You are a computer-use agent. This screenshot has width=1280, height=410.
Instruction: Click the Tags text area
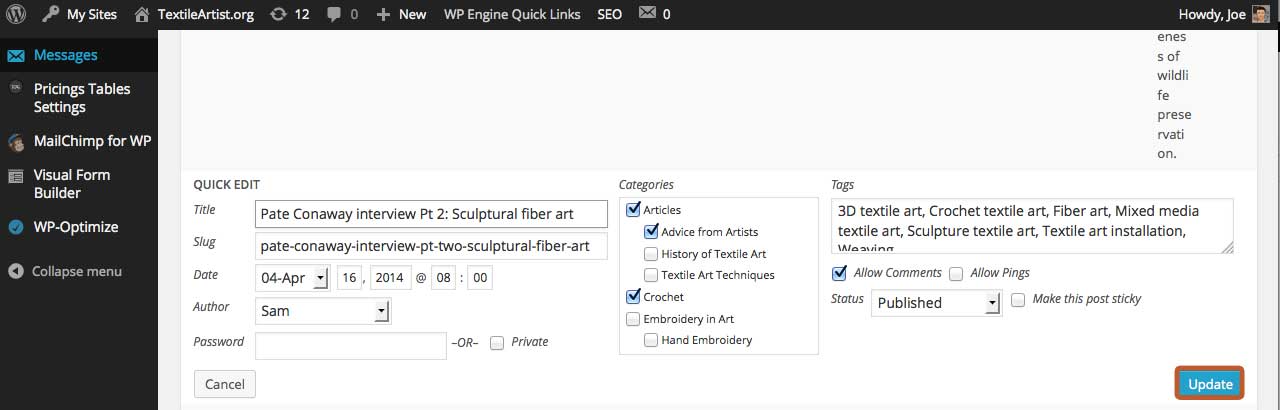tap(1032, 226)
